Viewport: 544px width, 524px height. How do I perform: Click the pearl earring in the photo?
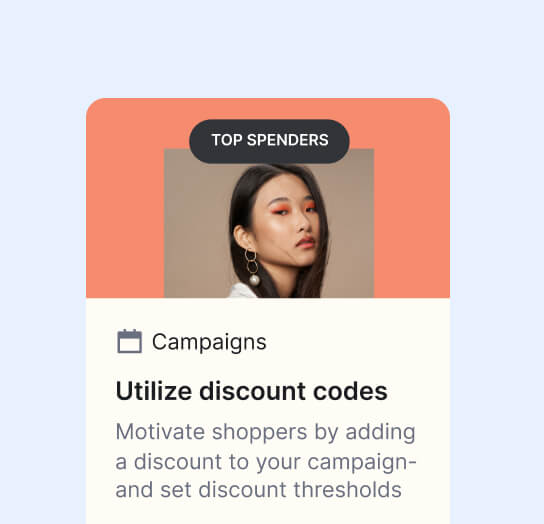(x=254, y=280)
